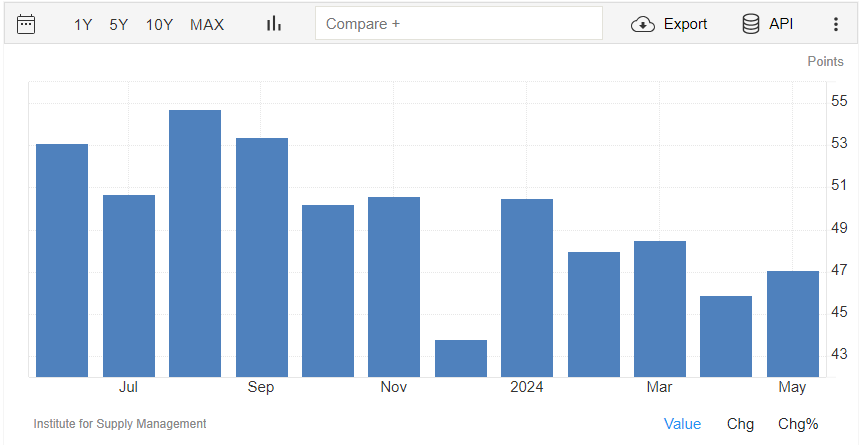Screen dimensions: 860x445
Task: Open the calendar date range picker
Action: (26, 24)
